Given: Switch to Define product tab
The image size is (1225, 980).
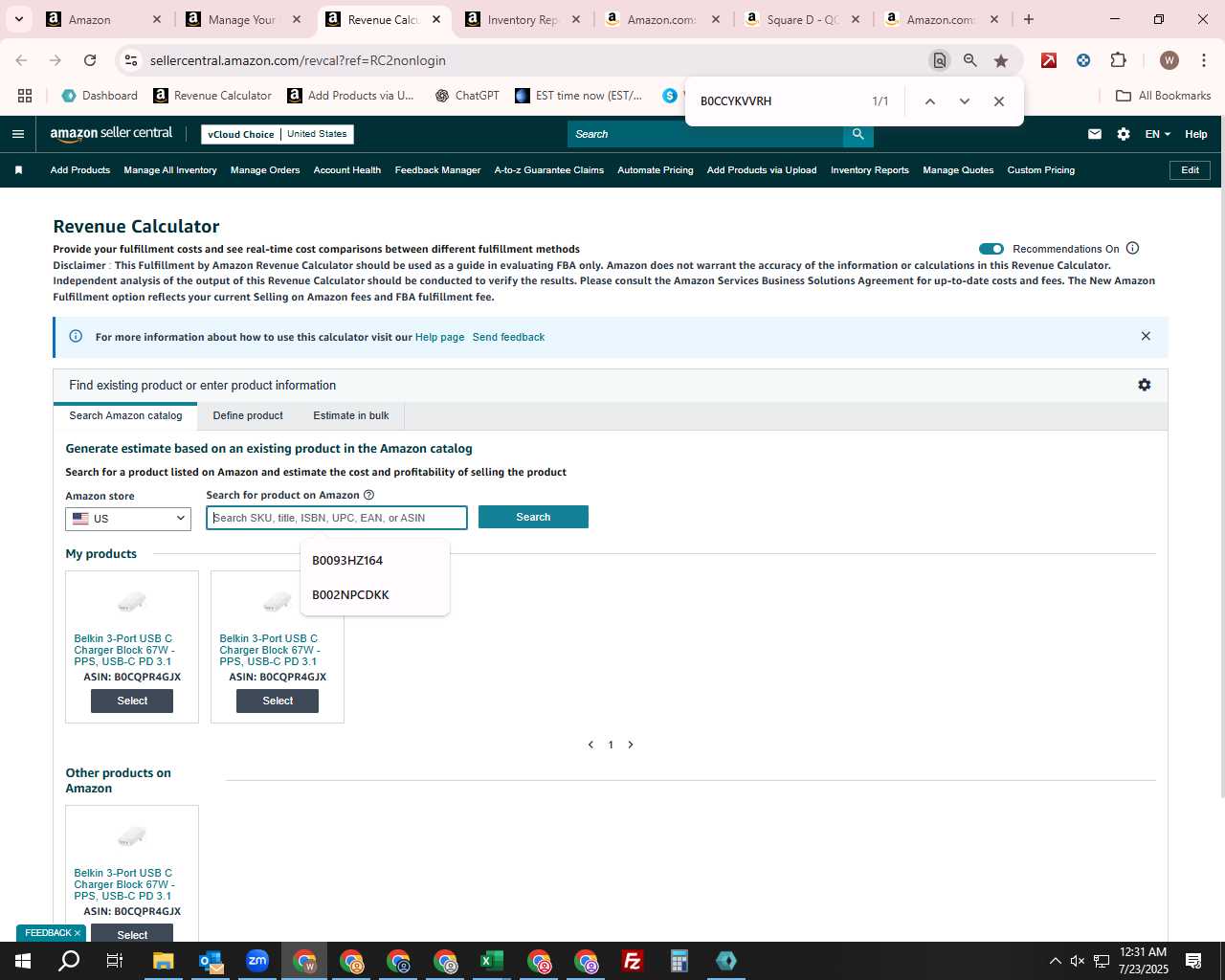Looking at the screenshot, I should pos(248,415).
